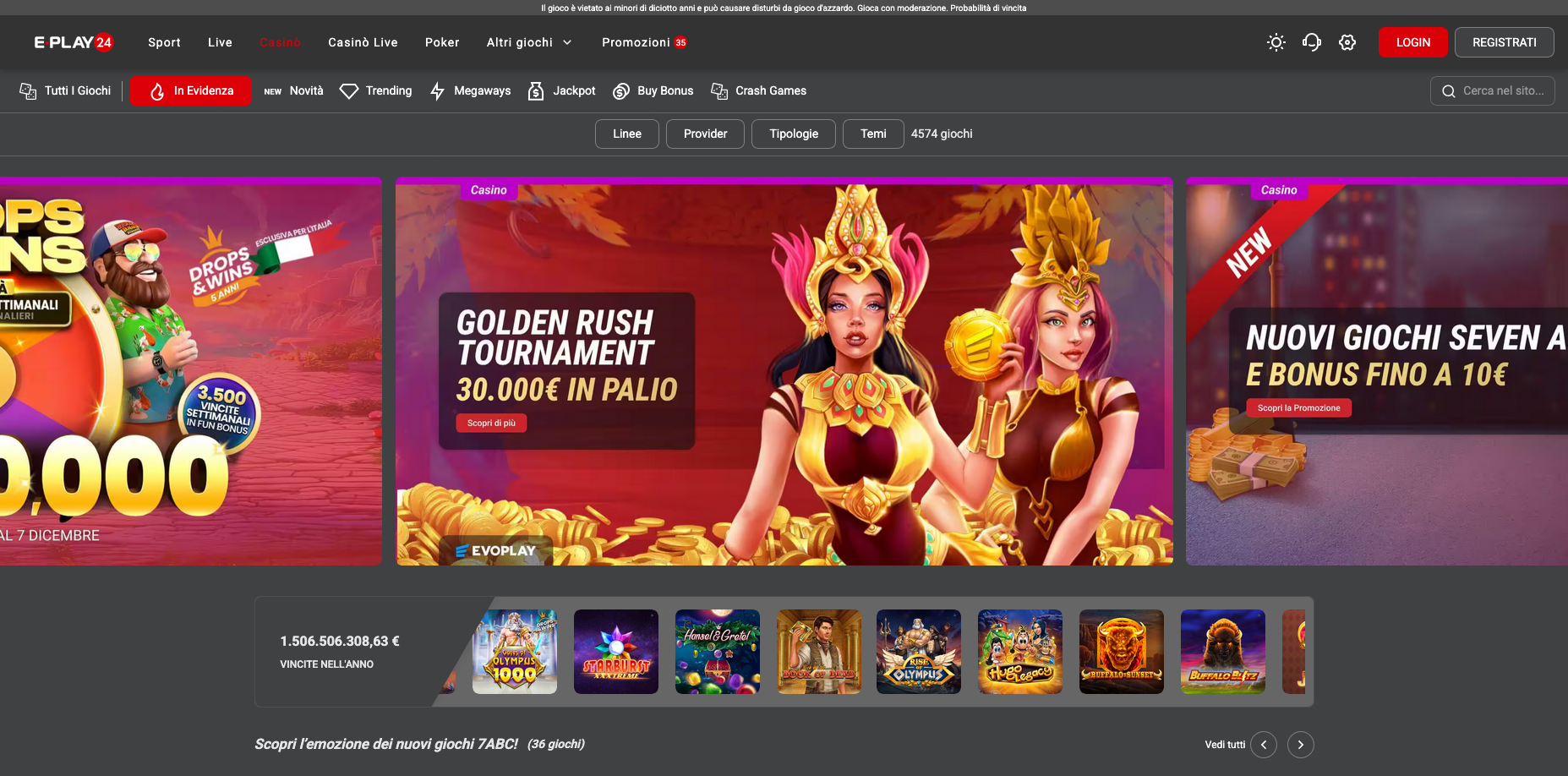Viewport: 1568px width, 776px height.
Task: Select the Buy Bonus coin icon
Action: pyautogui.click(x=621, y=91)
